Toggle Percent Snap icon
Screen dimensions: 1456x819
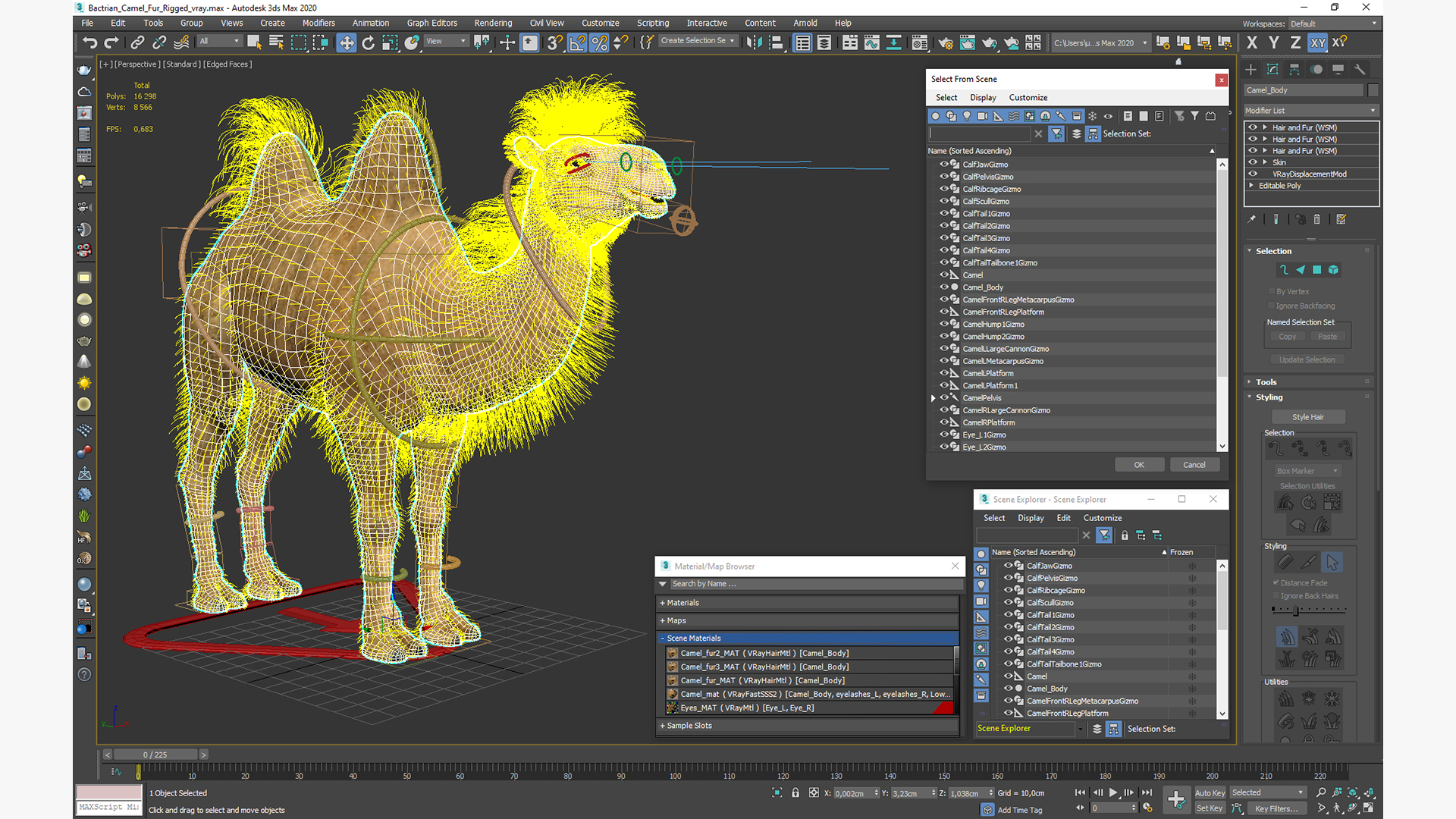click(x=599, y=42)
